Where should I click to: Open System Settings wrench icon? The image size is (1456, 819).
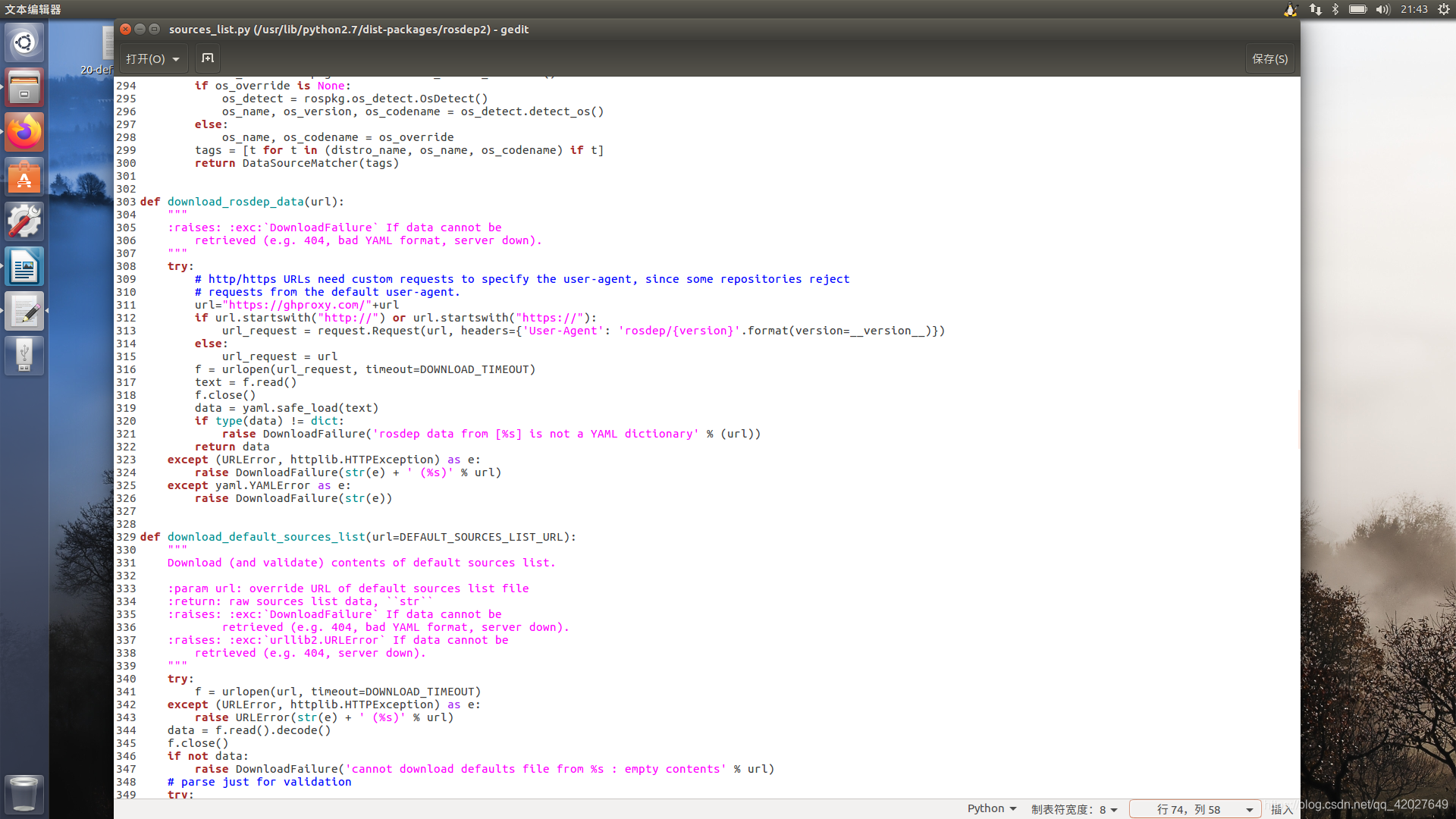(24, 222)
